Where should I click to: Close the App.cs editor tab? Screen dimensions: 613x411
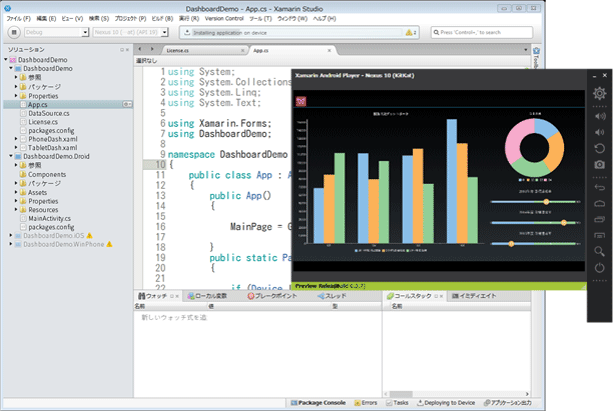[329, 50]
